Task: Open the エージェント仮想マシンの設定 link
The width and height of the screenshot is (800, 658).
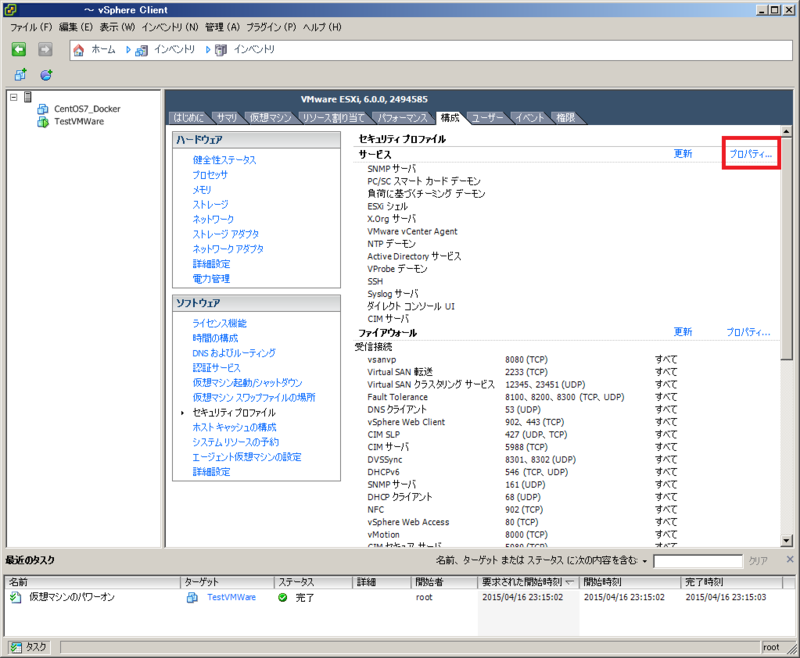Action: [x=247, y=457]
